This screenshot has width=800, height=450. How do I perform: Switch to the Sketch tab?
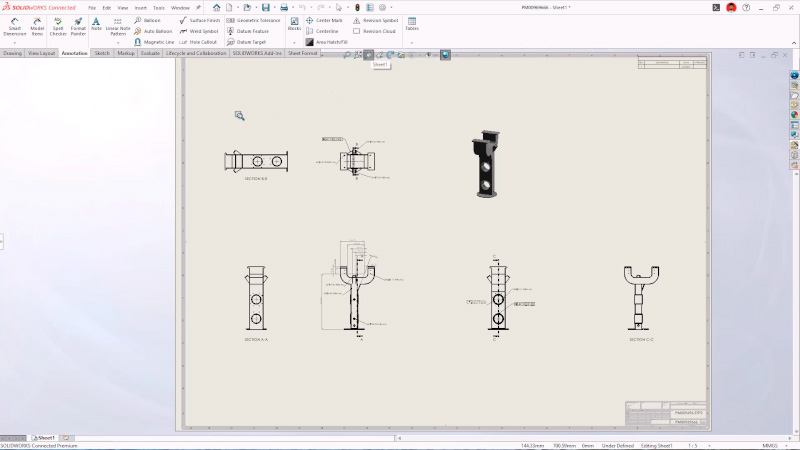pos(102,53)
